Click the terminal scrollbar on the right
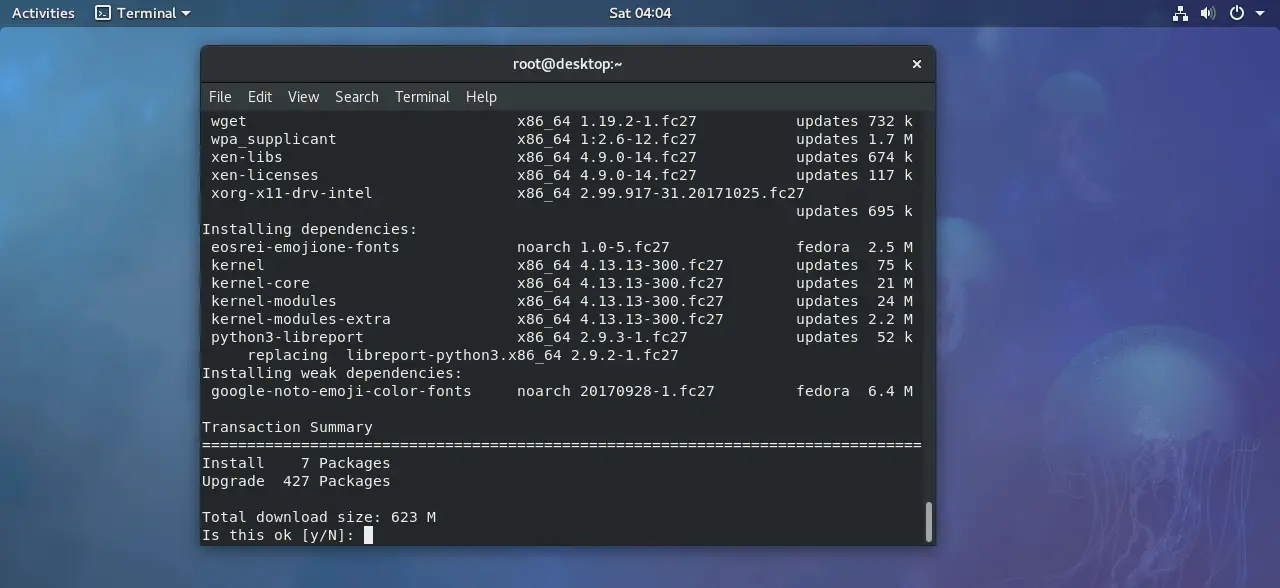1280x588 pixels. [929, 520]
